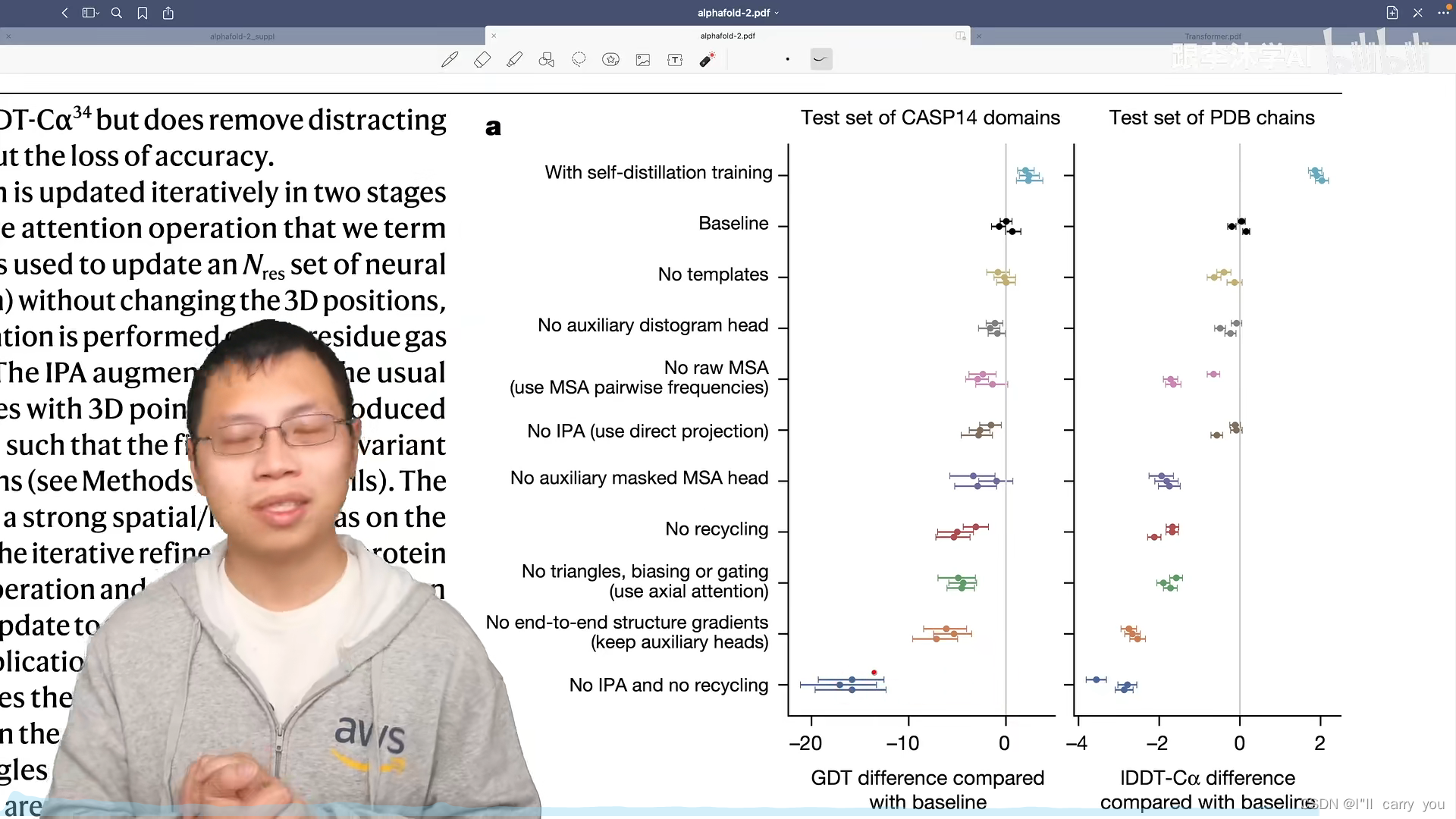Switch to the alphafold-2_suppl tab
The image size is (1456, 819).
point(242,36)
